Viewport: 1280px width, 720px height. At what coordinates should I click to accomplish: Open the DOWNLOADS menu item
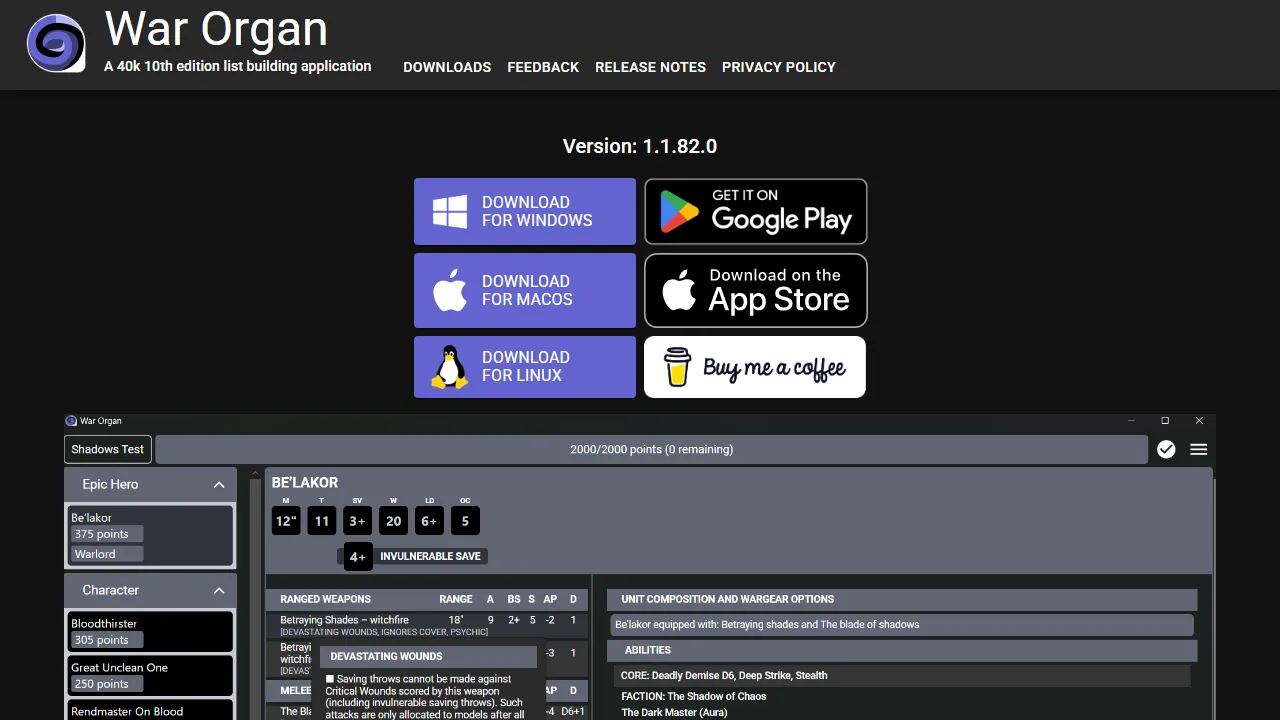447,67
